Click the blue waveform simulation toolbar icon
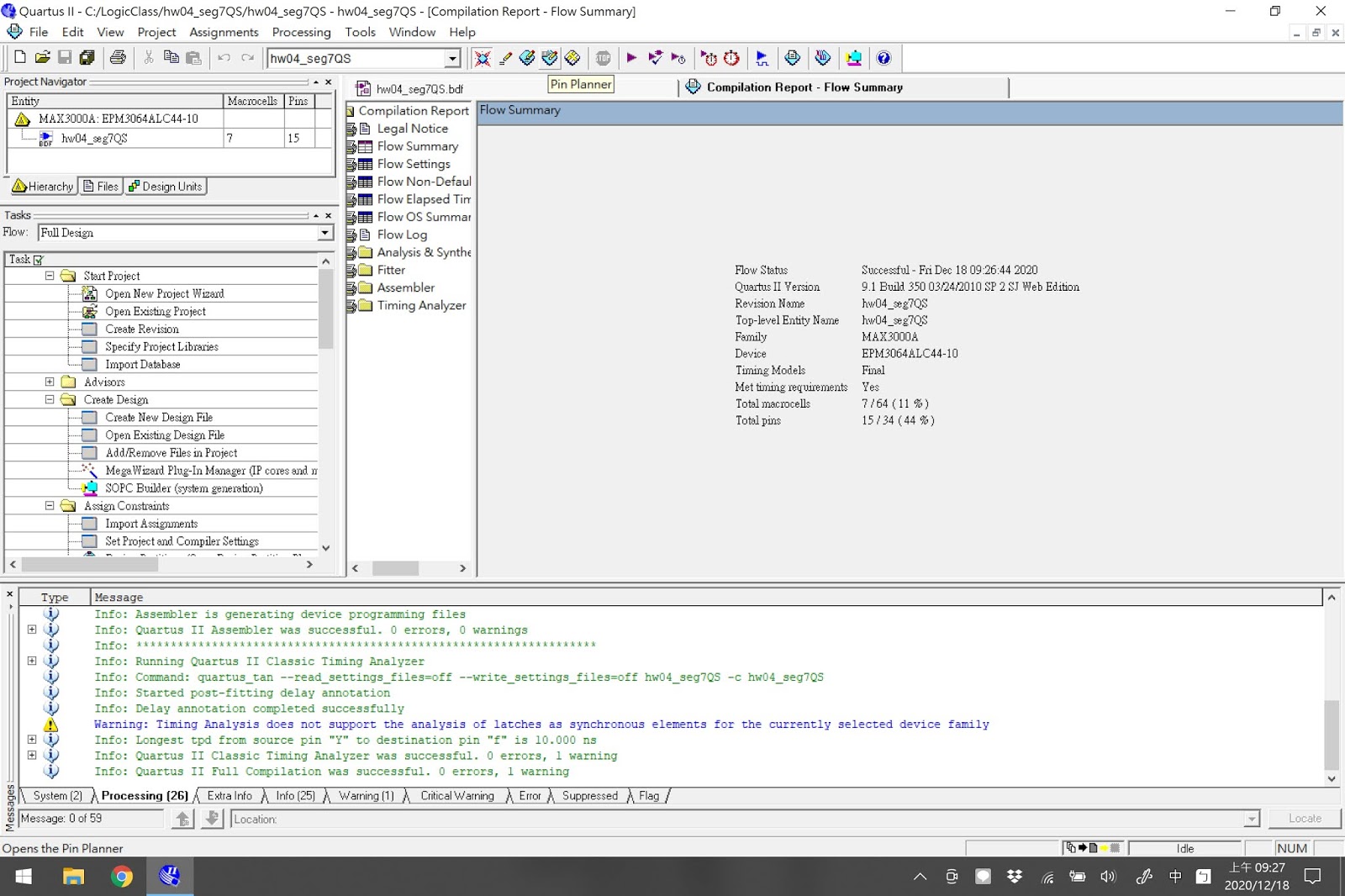Screen dimensions: 1345x896 point(762,57)
